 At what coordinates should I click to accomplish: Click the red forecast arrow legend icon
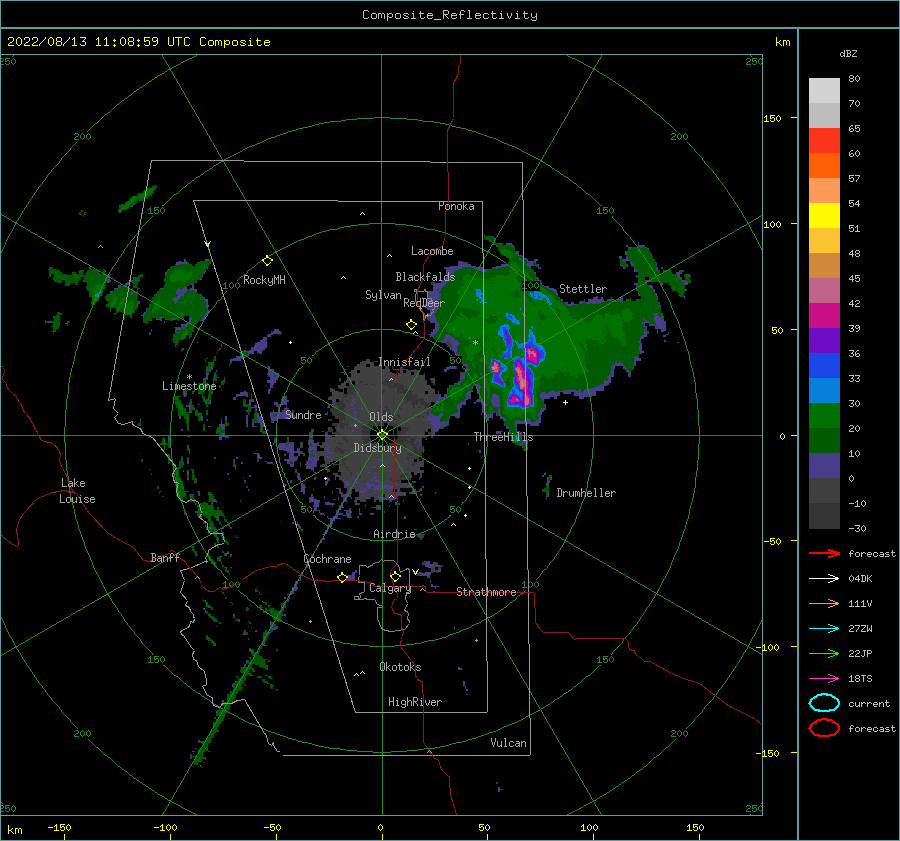point(824,553)
